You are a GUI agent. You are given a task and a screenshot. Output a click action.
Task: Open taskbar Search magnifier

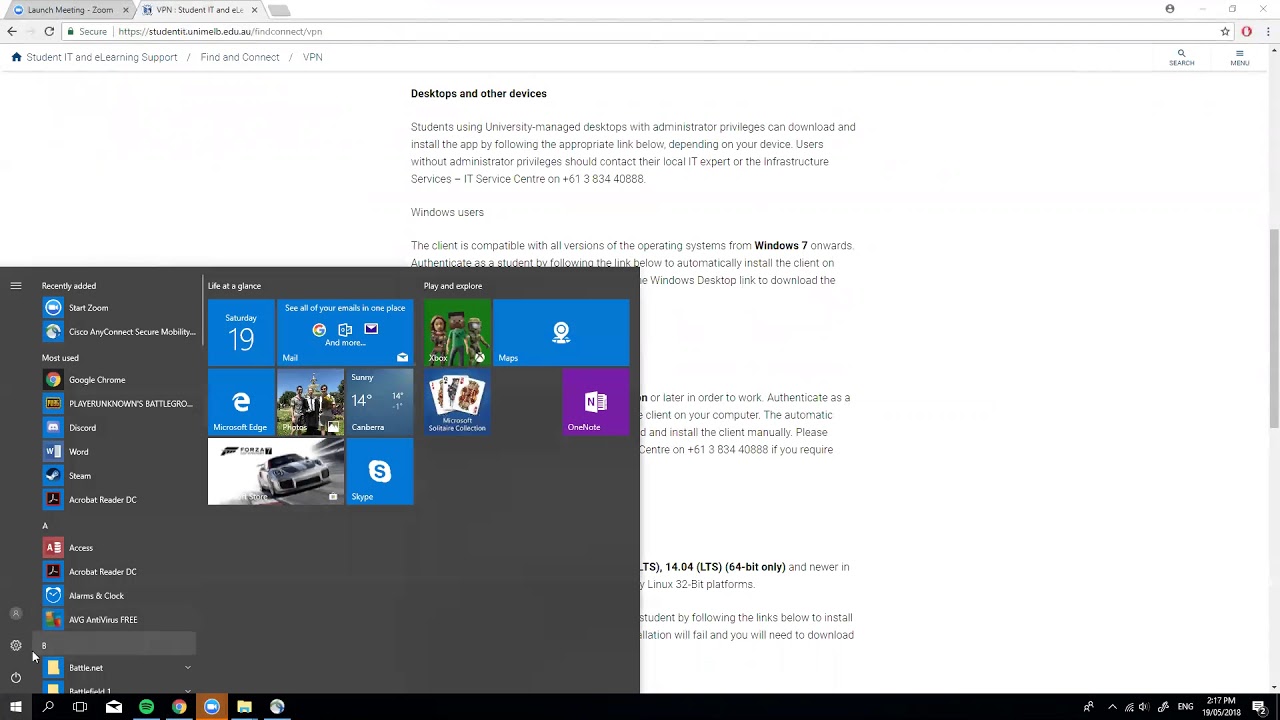(x=48, y=707)
